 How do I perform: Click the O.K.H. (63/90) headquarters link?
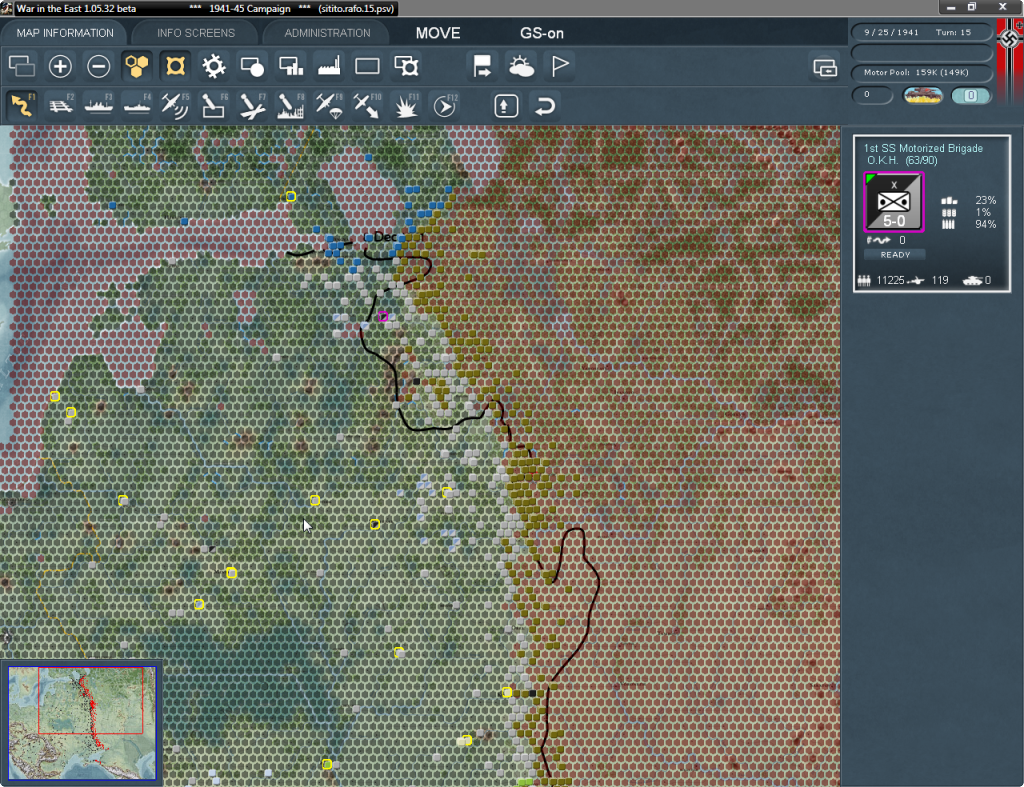tap(902, 161)
